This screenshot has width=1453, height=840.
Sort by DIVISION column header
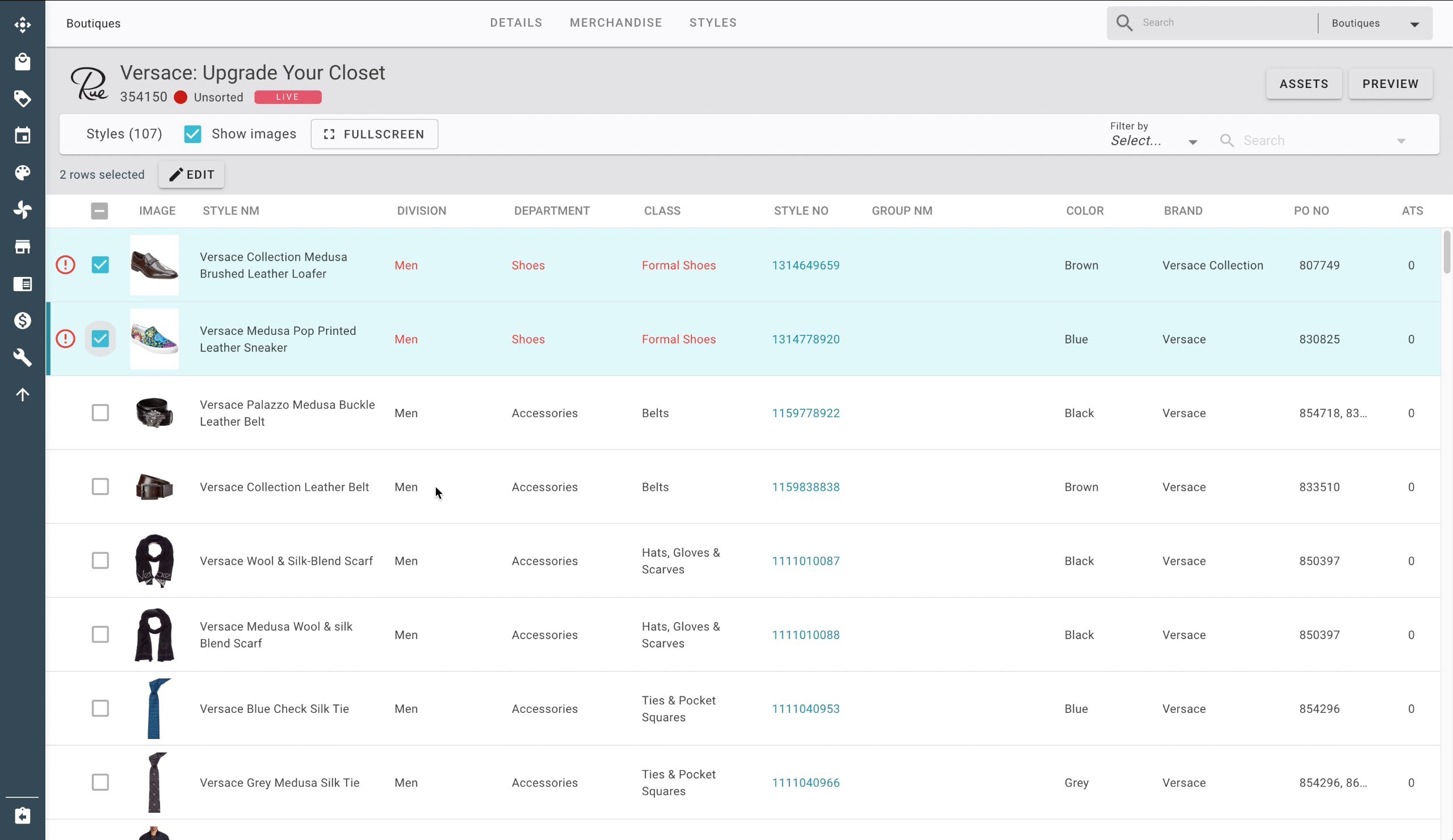tap(422, 211)
